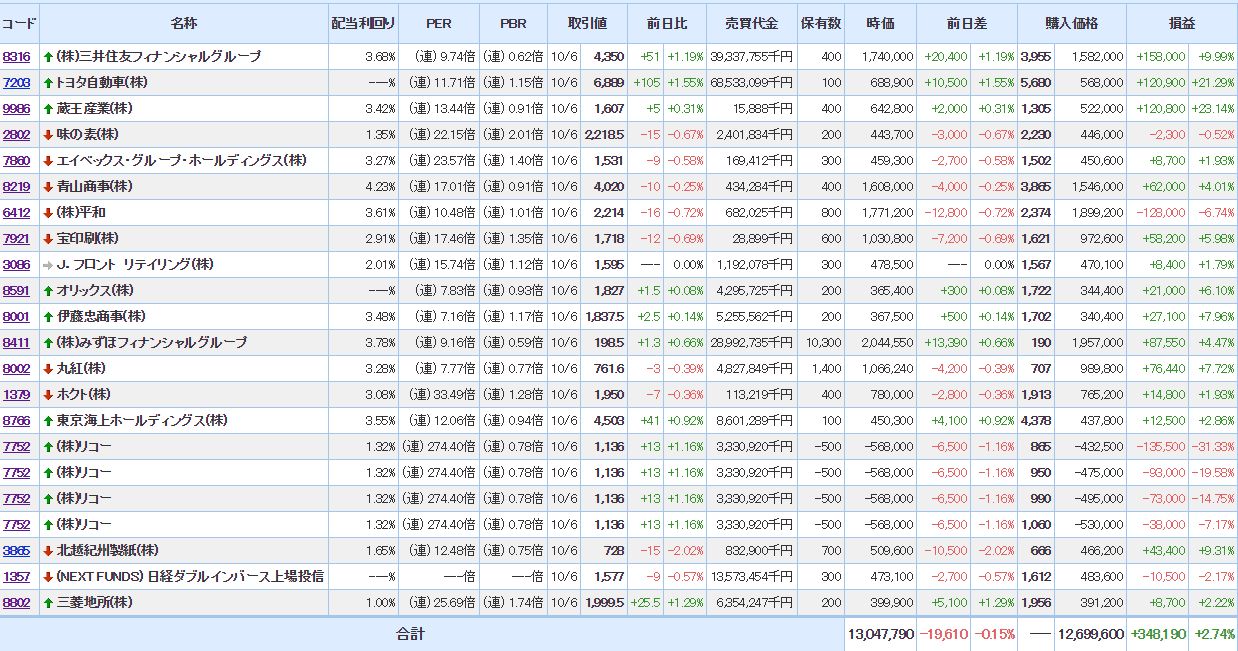This screenshot has height=651, width=1238.
Task: Open stock code 8316 link
Action: click(x=16, y=56)
